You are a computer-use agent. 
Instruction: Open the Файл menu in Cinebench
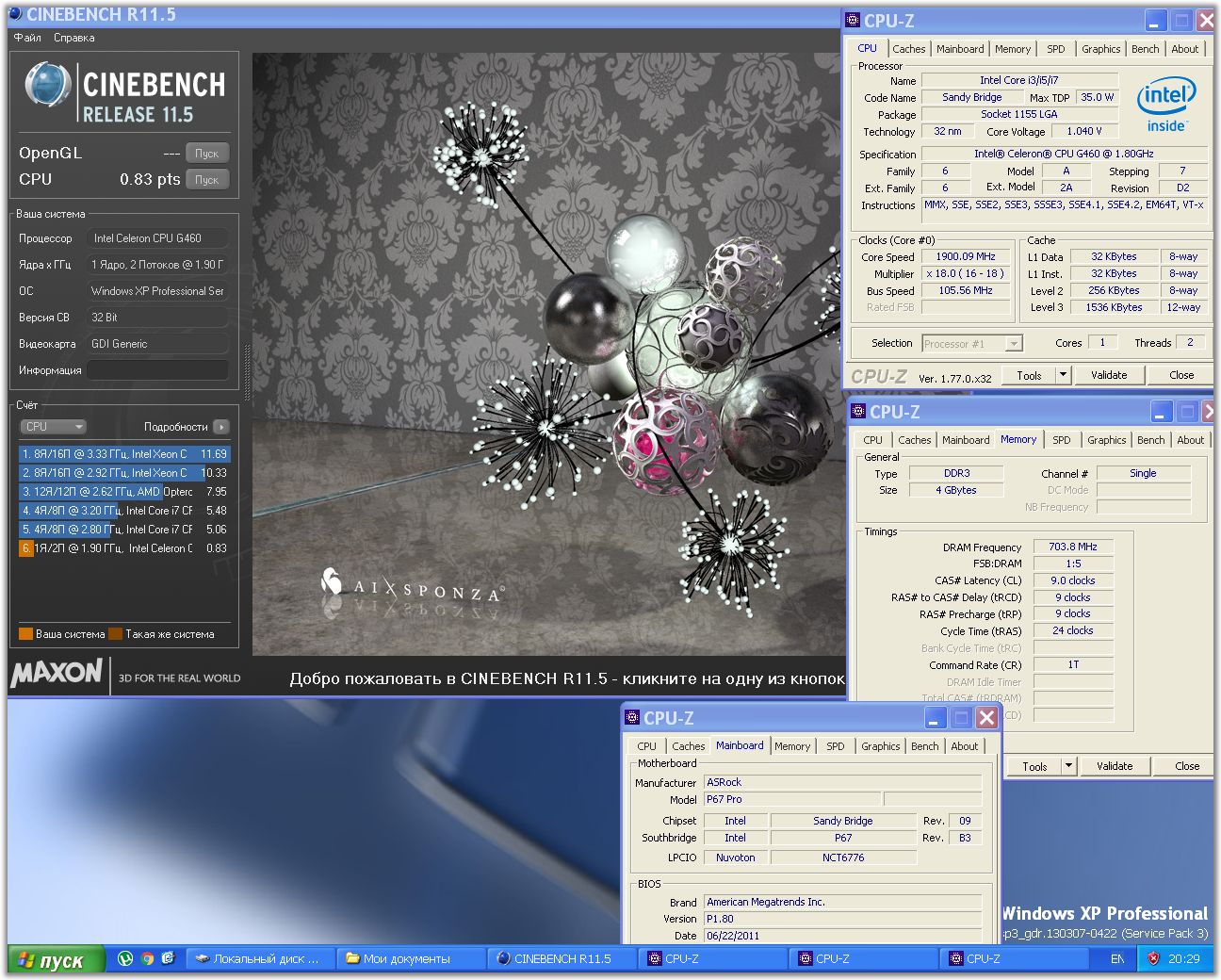point(27,38)
